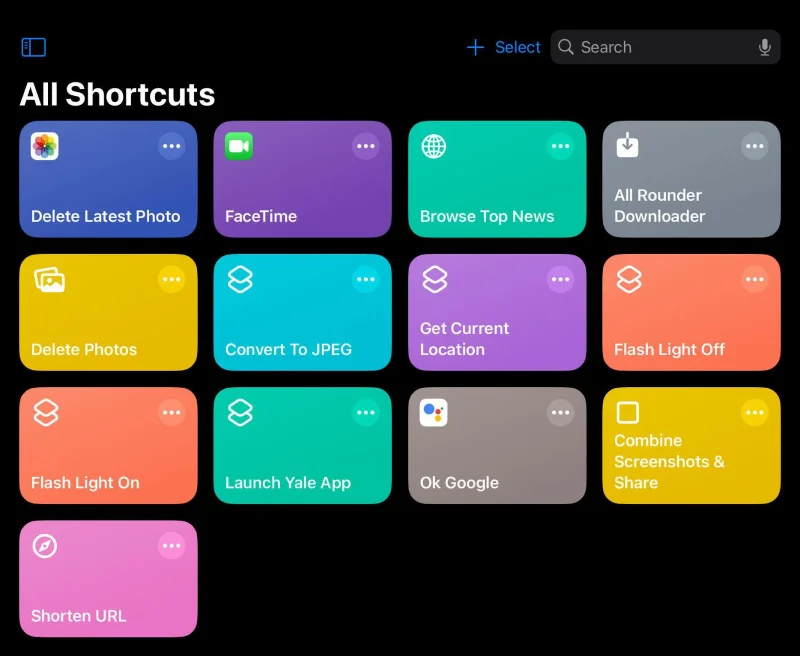Run the Launch Yale App shortcut by its name
Image resolution: width=800 pixels, height=656 pixels.
point(288,483)
